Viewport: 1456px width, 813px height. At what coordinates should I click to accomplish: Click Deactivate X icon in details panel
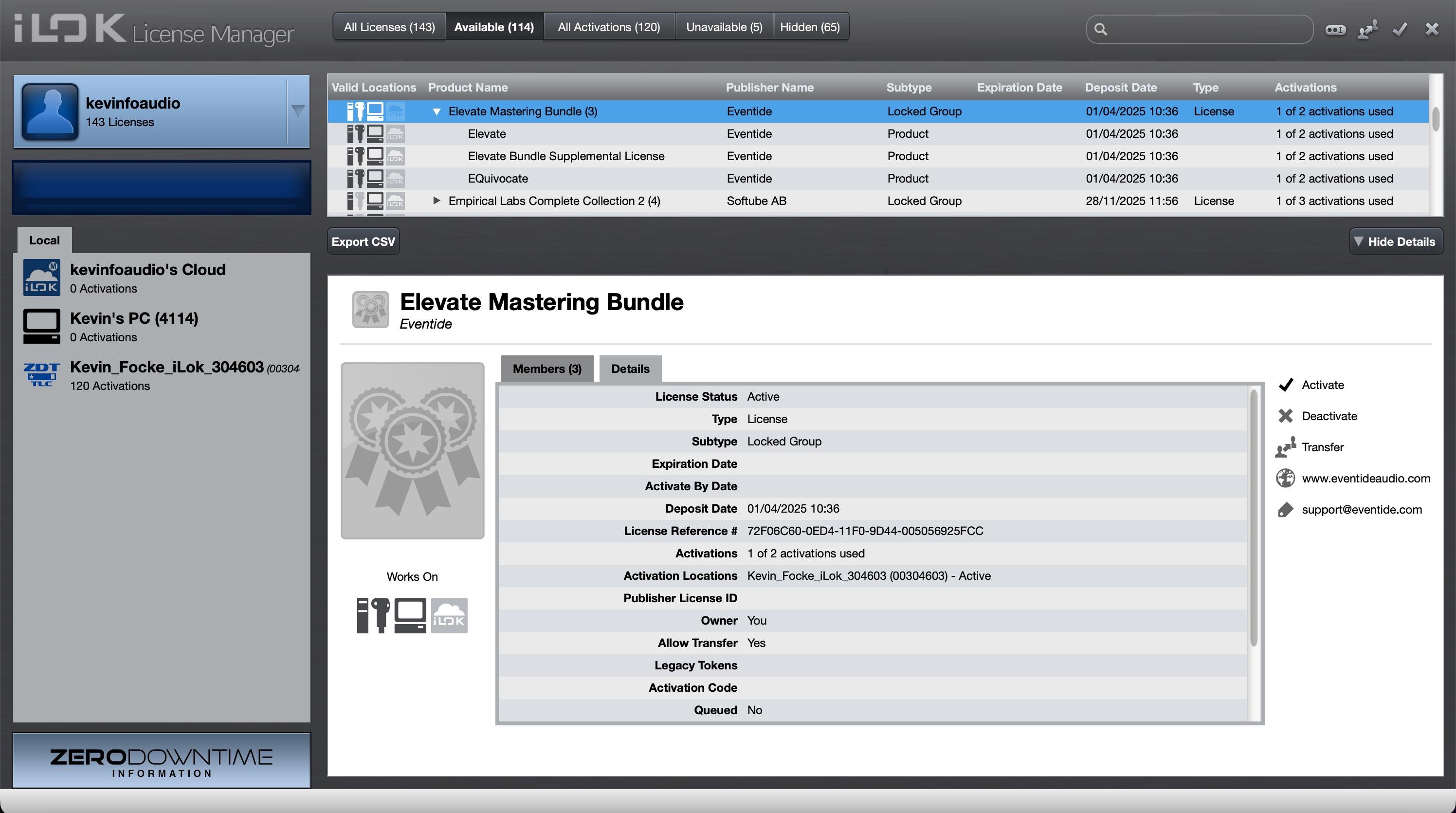[1285, 416]
